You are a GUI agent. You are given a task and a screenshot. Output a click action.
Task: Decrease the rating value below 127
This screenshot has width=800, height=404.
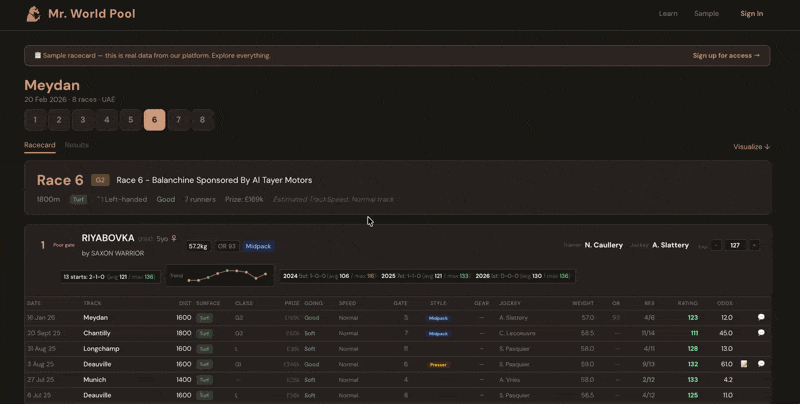point(716,245)
